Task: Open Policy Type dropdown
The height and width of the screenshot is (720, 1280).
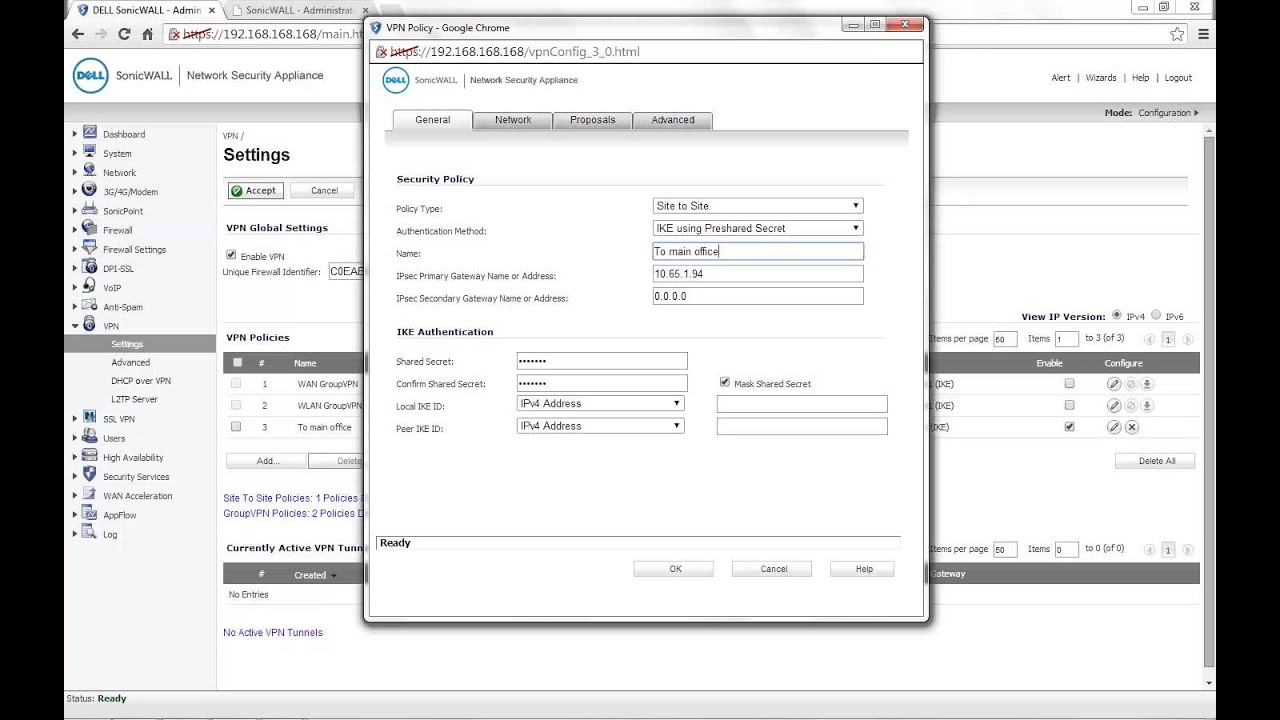Action: [x=758, y=205]
